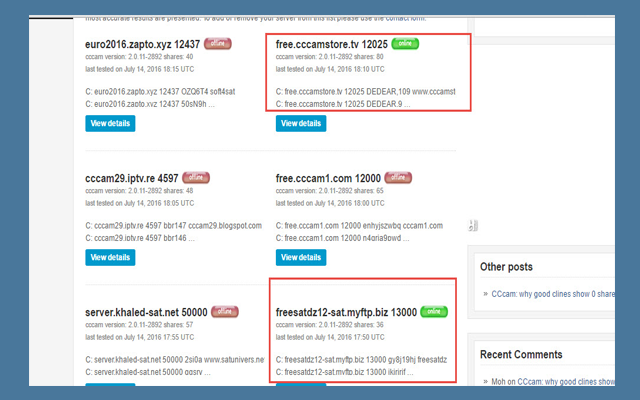640x400 pixels.
Task: Click the cccam version line with shares: 40
Action: pos(139,57)
